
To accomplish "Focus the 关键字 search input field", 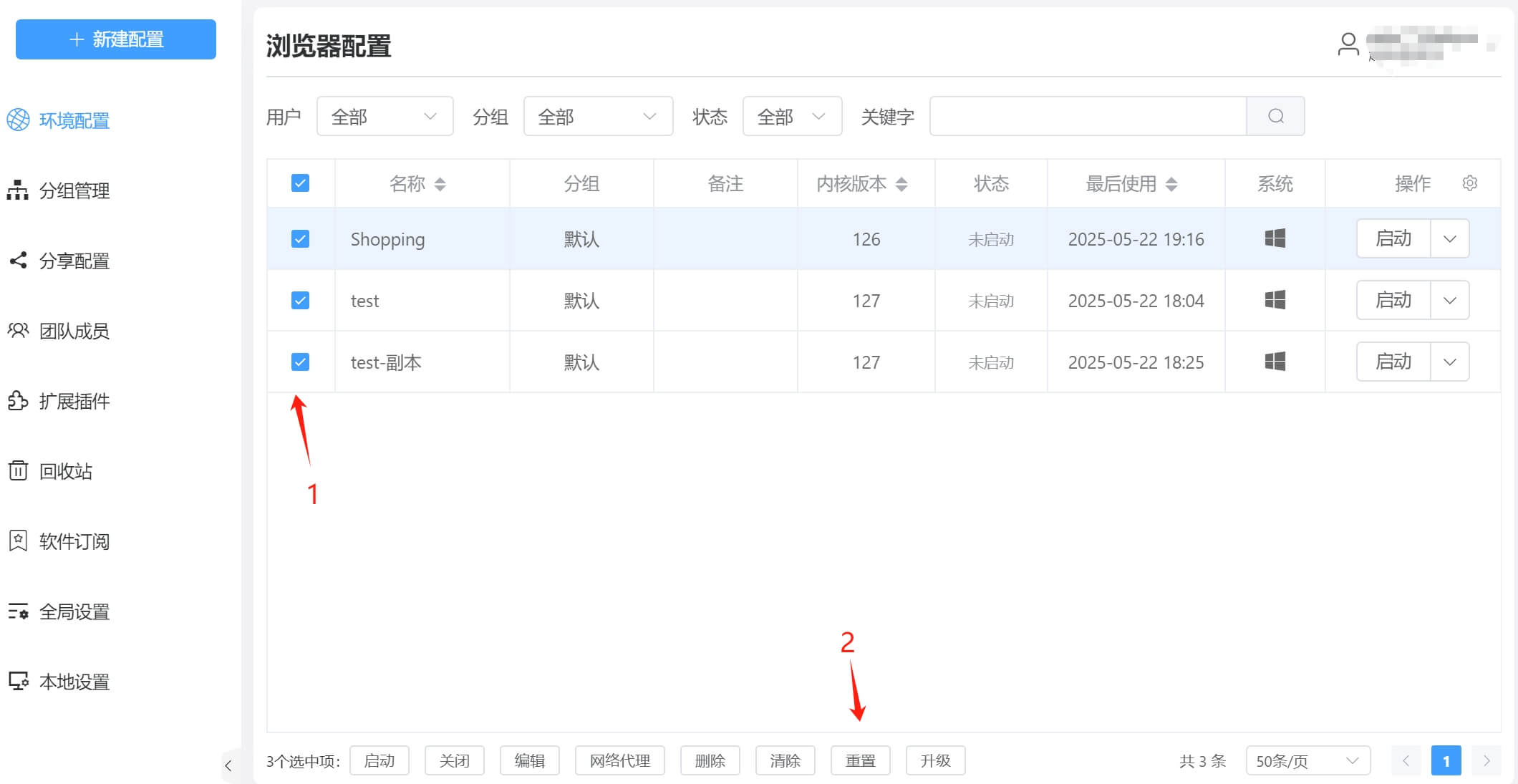I will coord(1087,116).
